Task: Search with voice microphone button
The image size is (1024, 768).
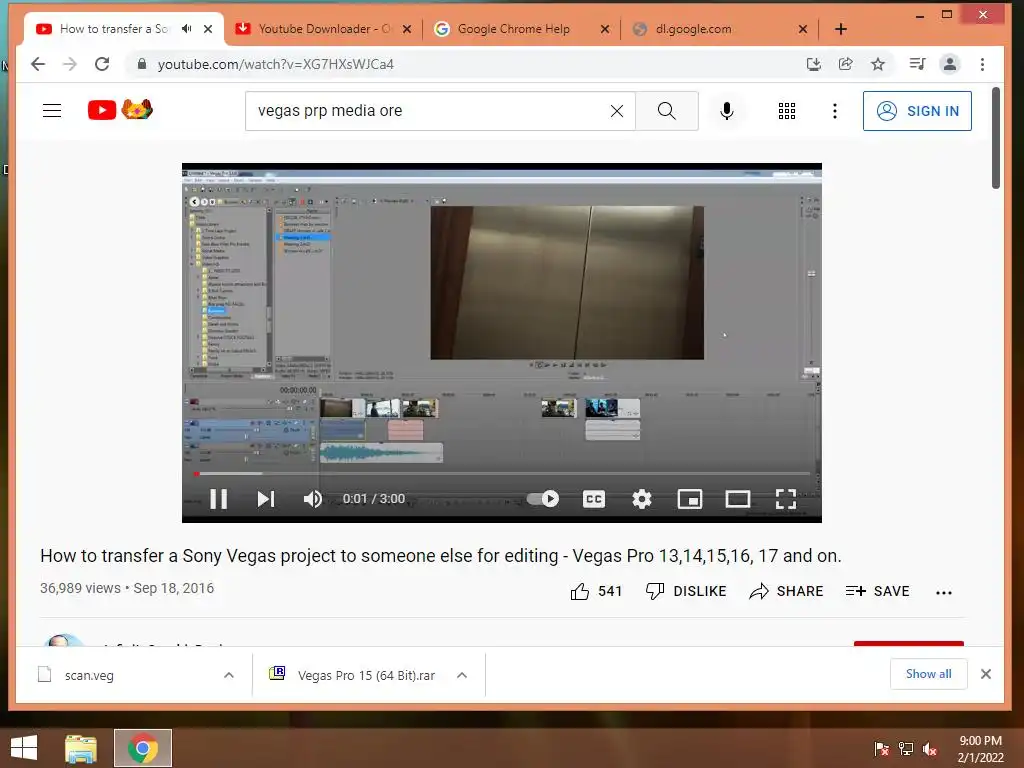Action: click(x=727, y=111)
